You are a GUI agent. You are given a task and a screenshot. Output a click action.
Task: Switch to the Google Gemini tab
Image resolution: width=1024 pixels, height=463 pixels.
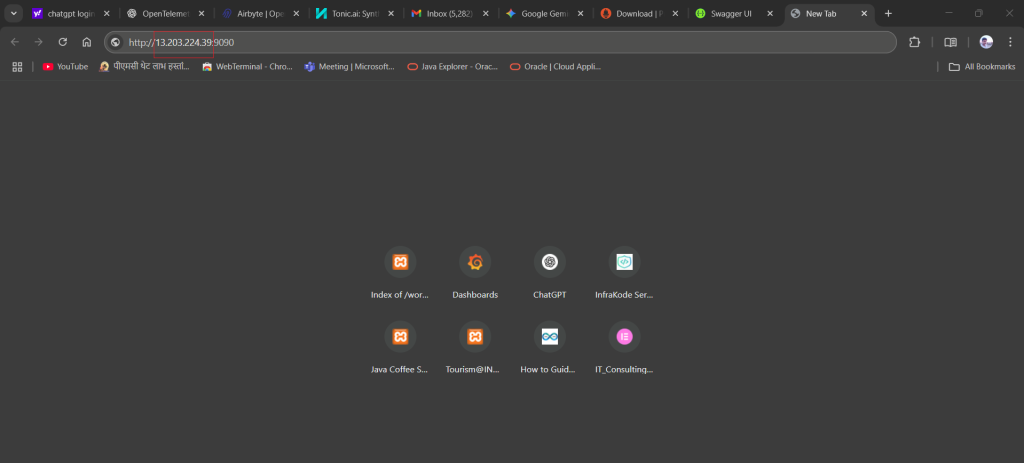pos(544,14)
